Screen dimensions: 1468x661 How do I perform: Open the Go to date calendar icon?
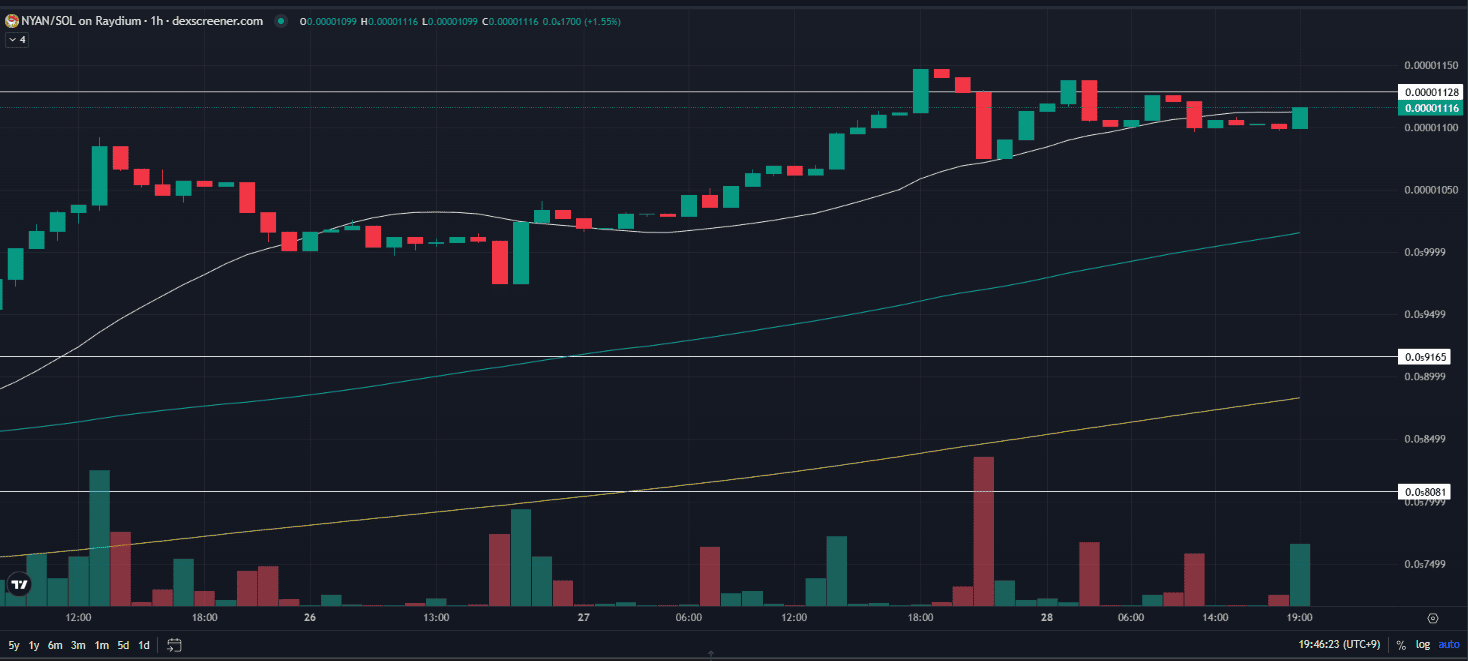pos(174,645)
